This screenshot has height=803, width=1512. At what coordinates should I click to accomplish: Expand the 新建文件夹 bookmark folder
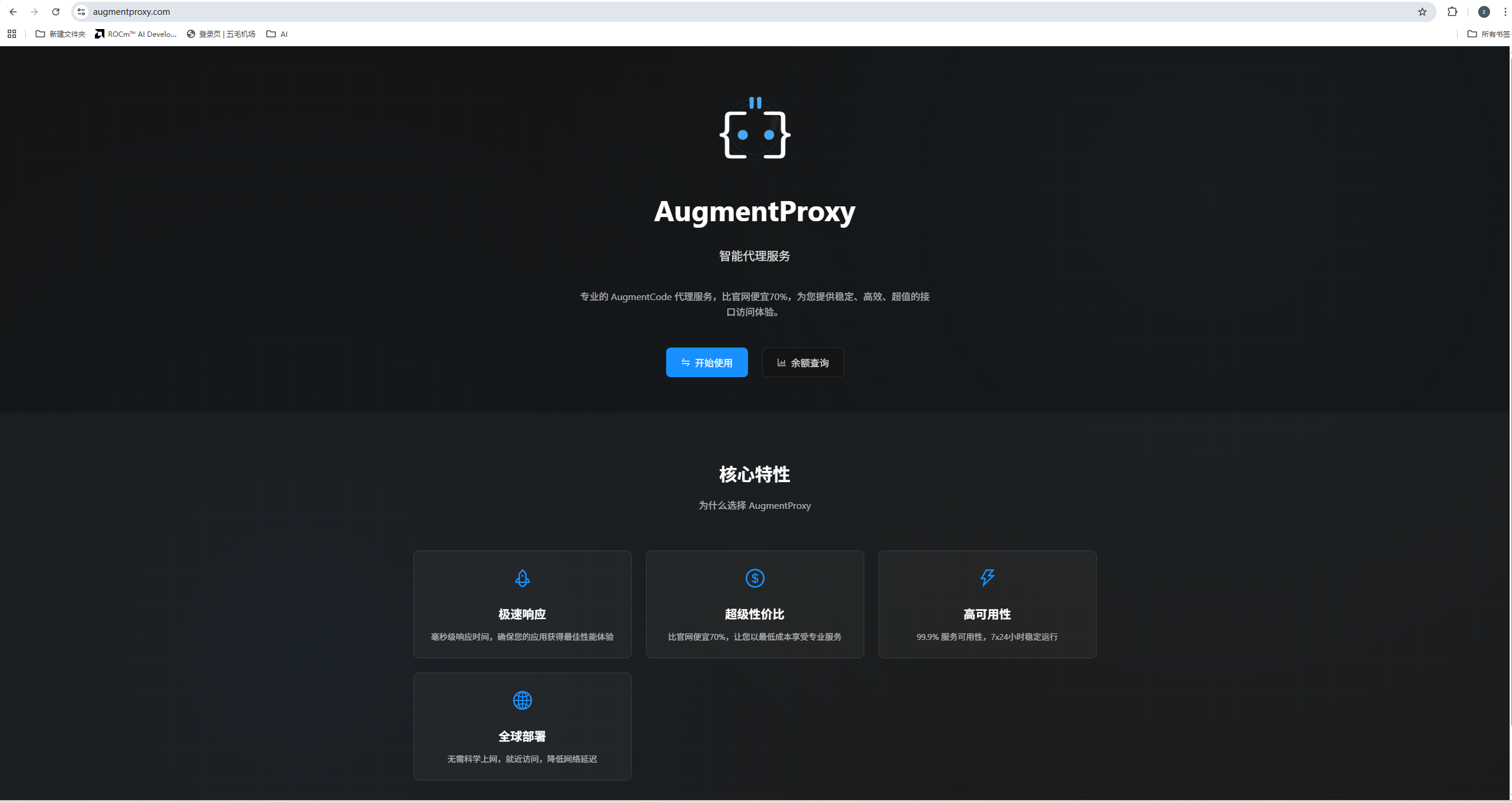pyautogui.click(x=61, y=34)
